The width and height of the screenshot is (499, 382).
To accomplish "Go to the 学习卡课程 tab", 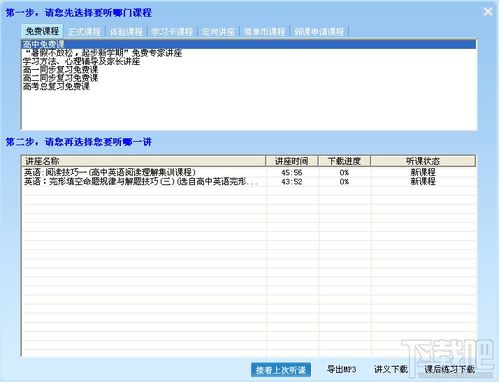I will (172, 32).
